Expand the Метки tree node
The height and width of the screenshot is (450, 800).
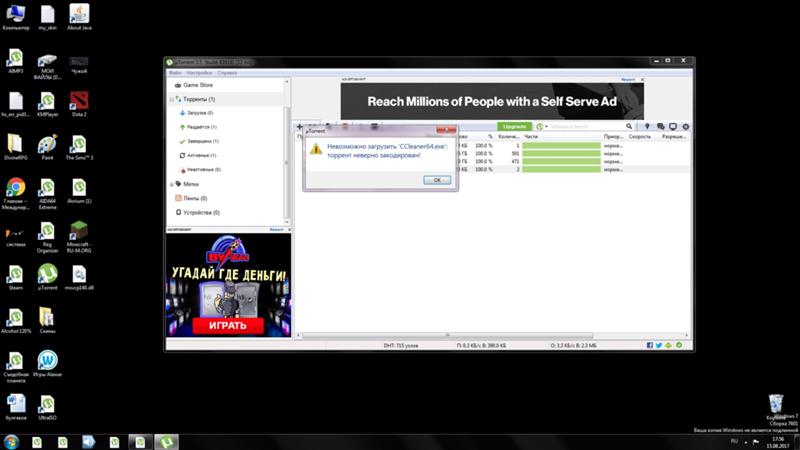[x=171, y=184]
